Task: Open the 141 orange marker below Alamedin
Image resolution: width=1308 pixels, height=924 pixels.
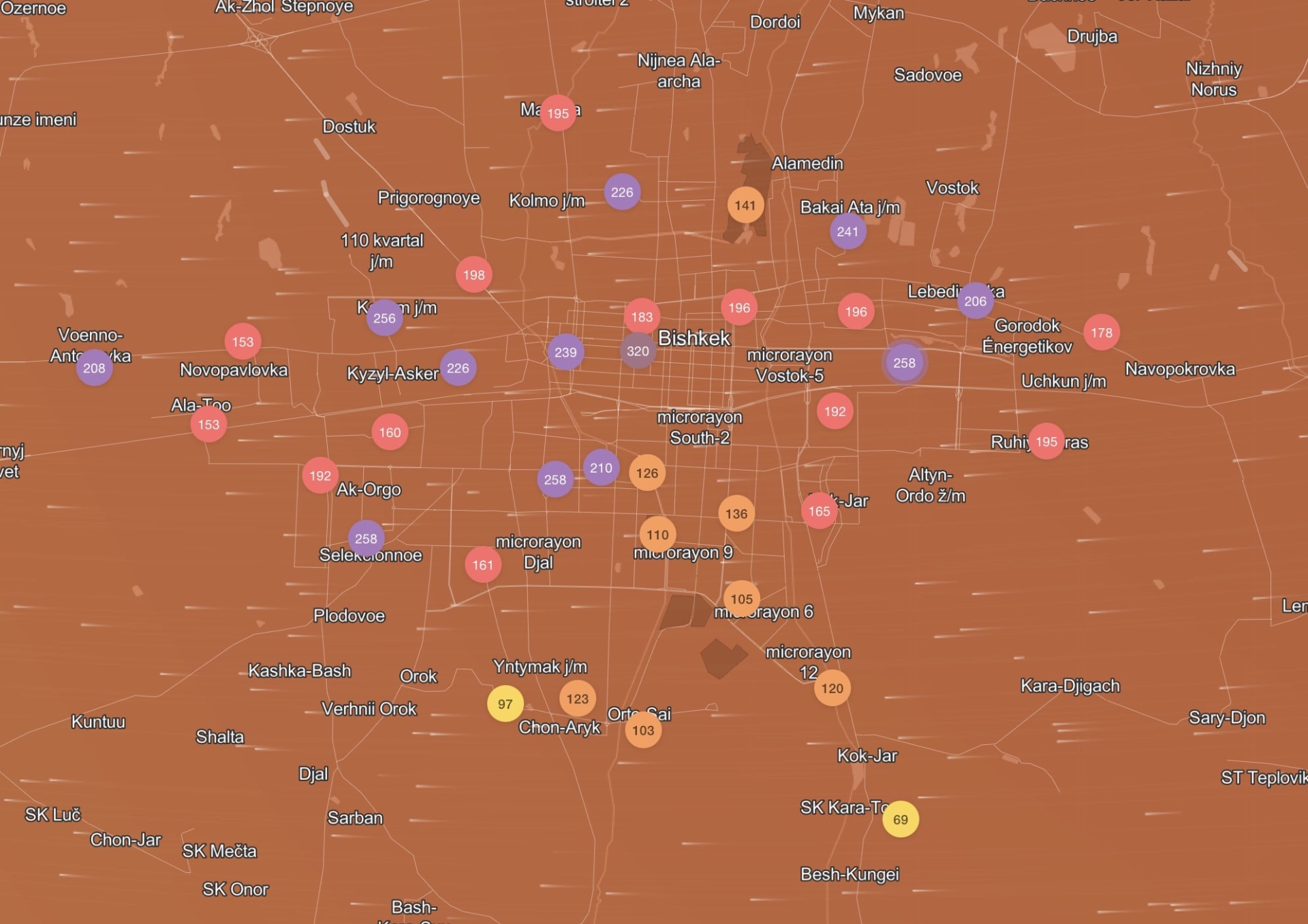Action: point(745,205)
